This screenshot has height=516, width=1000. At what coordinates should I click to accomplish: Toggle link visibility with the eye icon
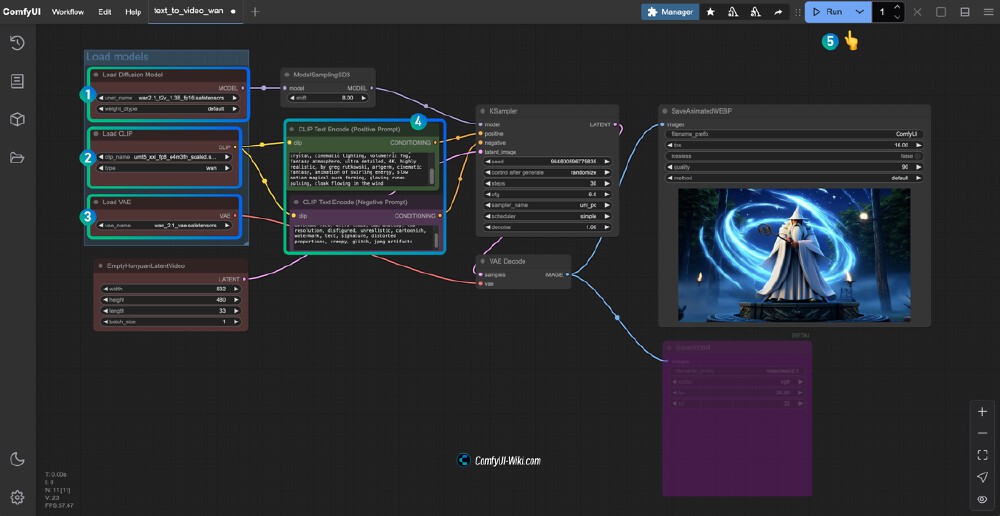(982, 499)
